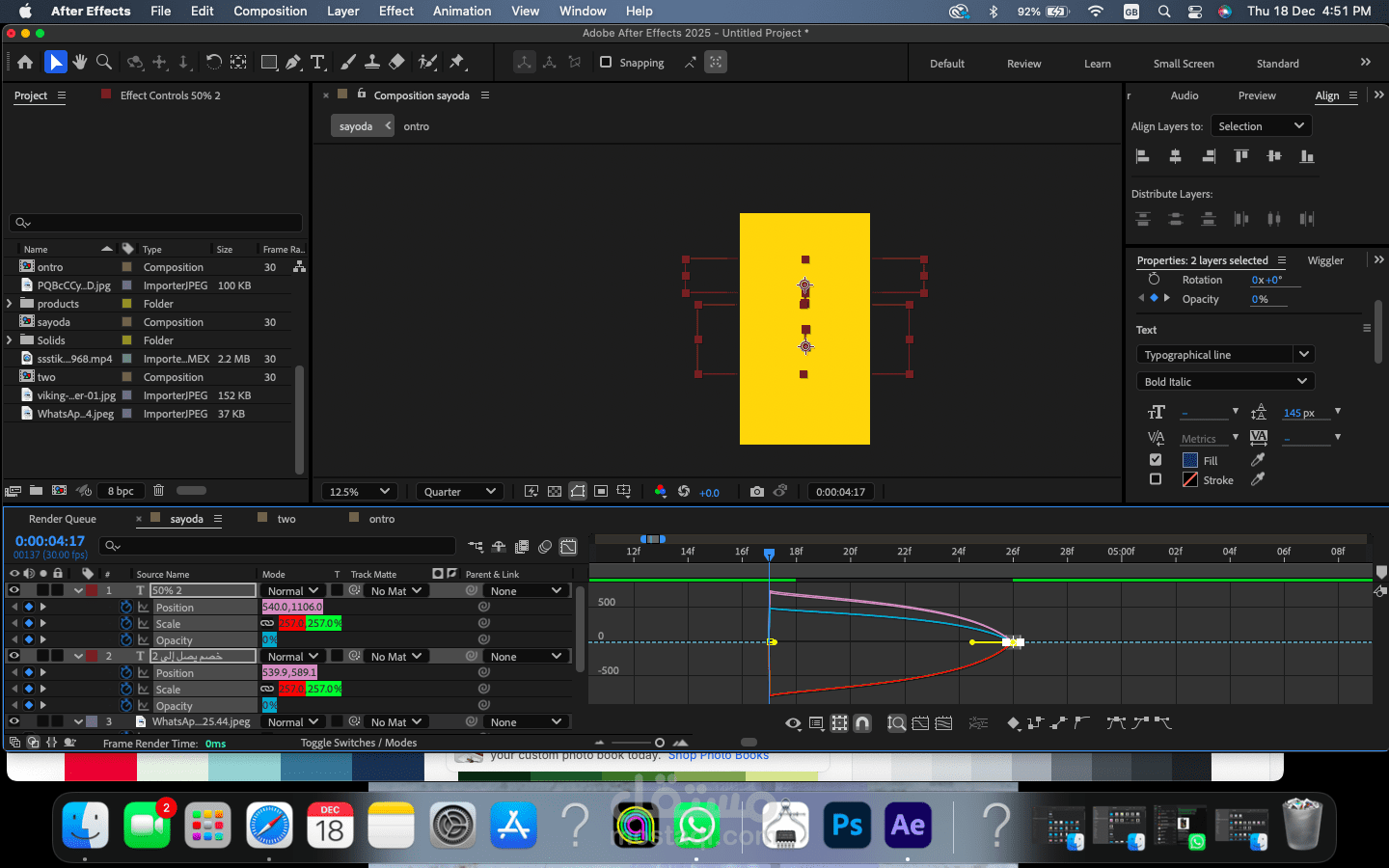Open the Align Layers to Selection dropdown
Image resolution: width=1389 pixels, height=868 pixels.
coord(1261,126)
